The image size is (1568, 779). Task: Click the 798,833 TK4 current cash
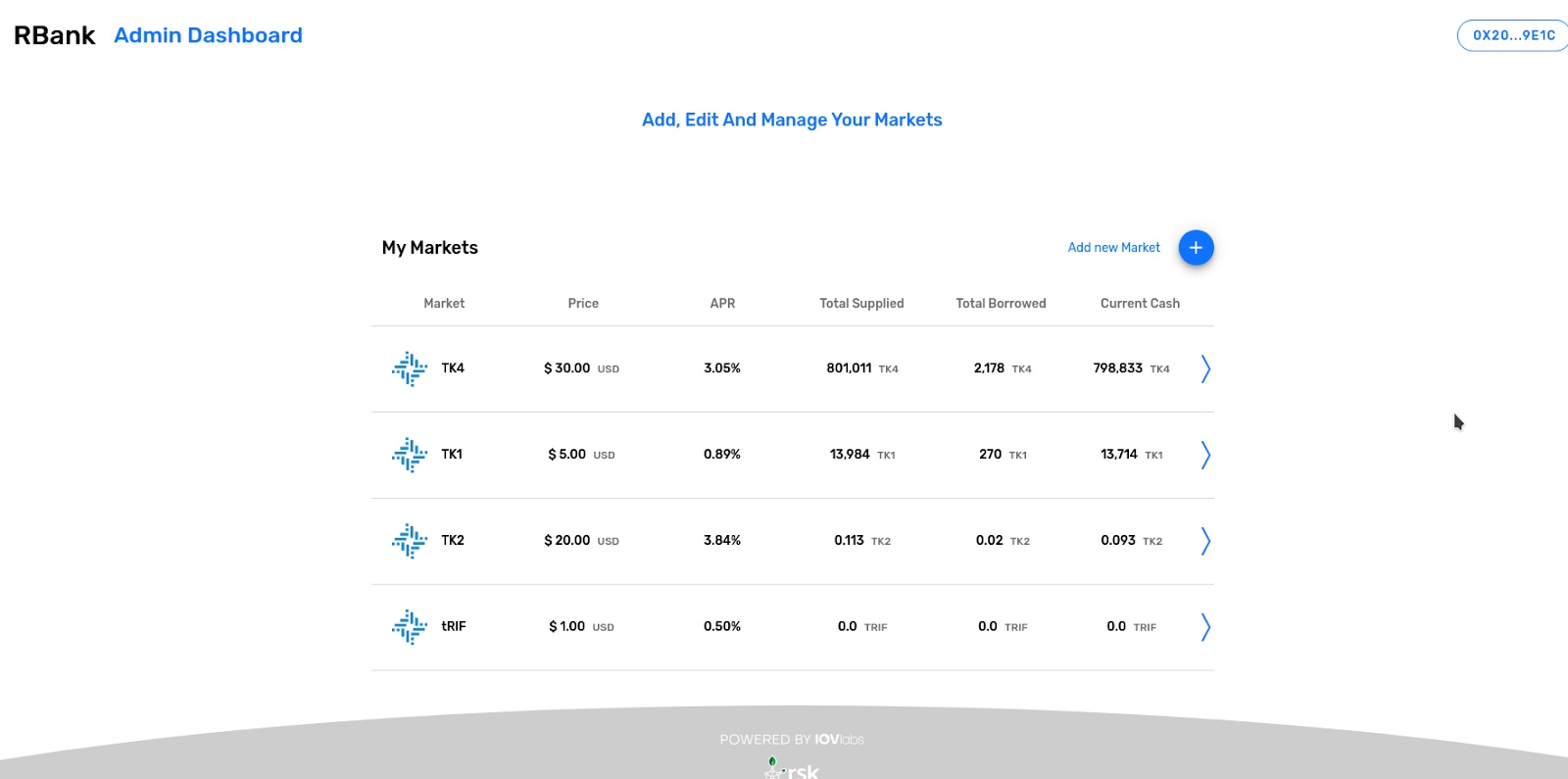[x=1132, y=368]
